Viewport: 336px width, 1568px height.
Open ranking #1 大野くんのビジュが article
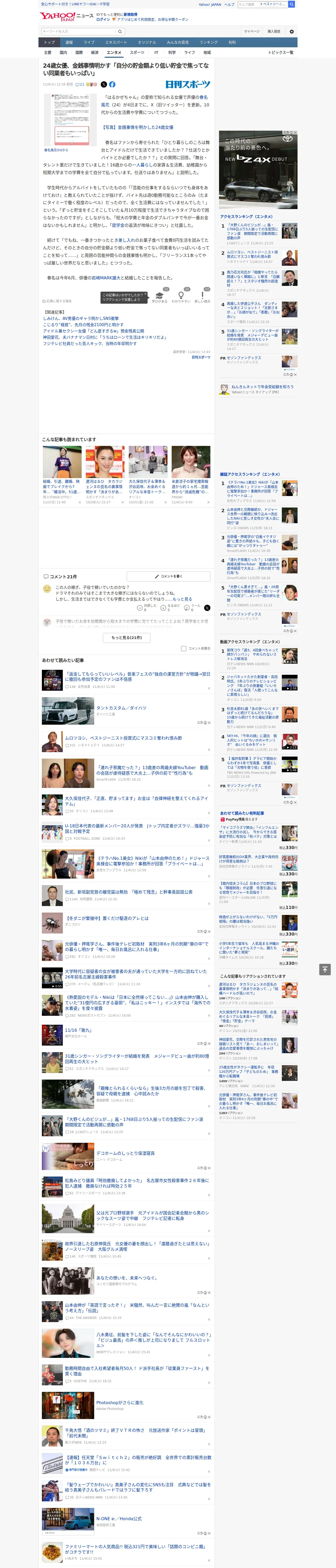tap(253, 231)
